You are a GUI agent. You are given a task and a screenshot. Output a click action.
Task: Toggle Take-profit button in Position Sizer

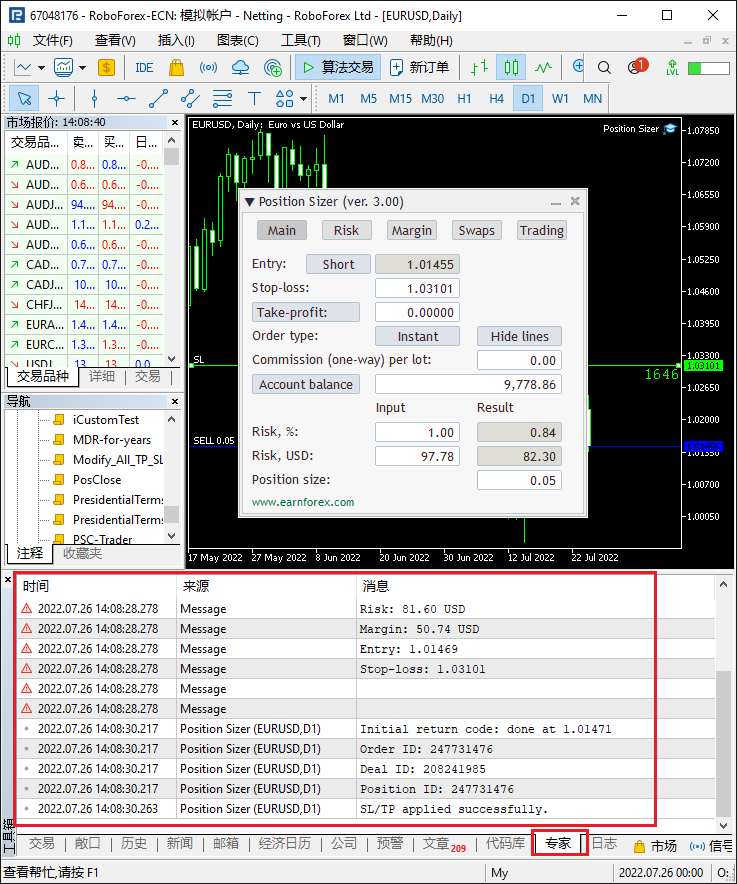click(306, 312)
